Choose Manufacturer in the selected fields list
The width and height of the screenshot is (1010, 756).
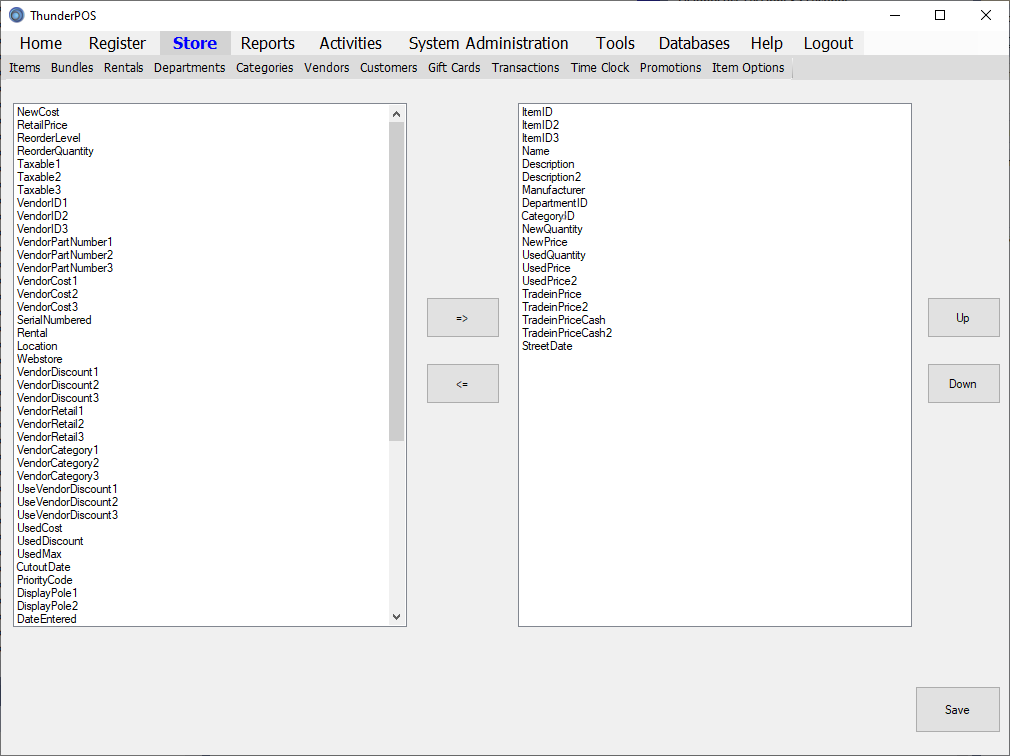pyautogui.click(x=553, y=190)
